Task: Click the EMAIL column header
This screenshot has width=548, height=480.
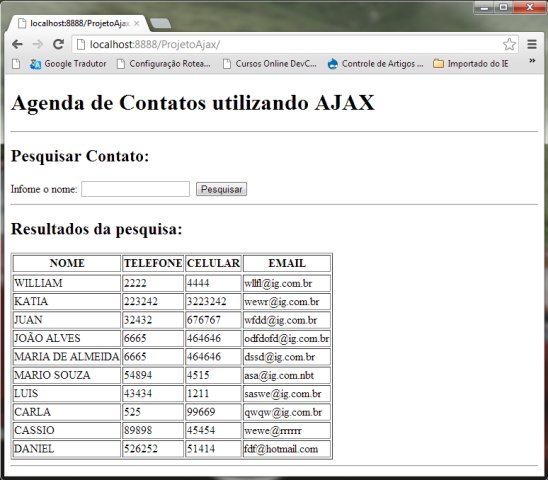Action: pyautogui.click(x=287, y=263)
